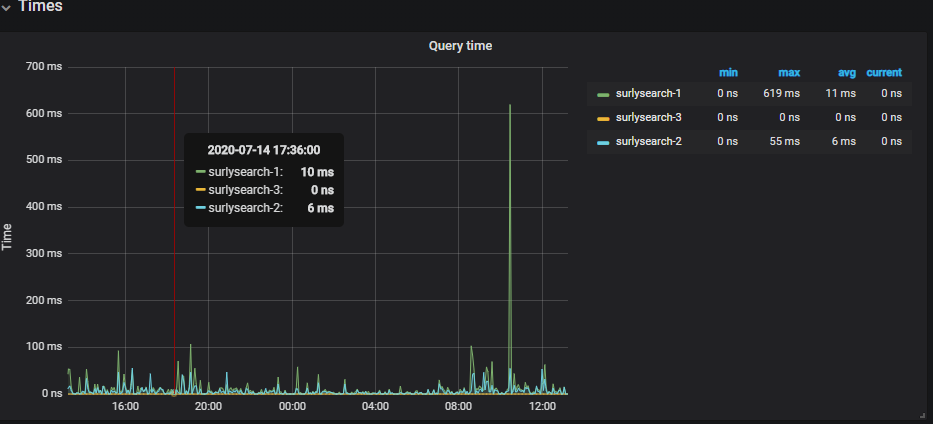Sort legend by min column header
This screenshot has width=933, height=424.
[728, 73]
